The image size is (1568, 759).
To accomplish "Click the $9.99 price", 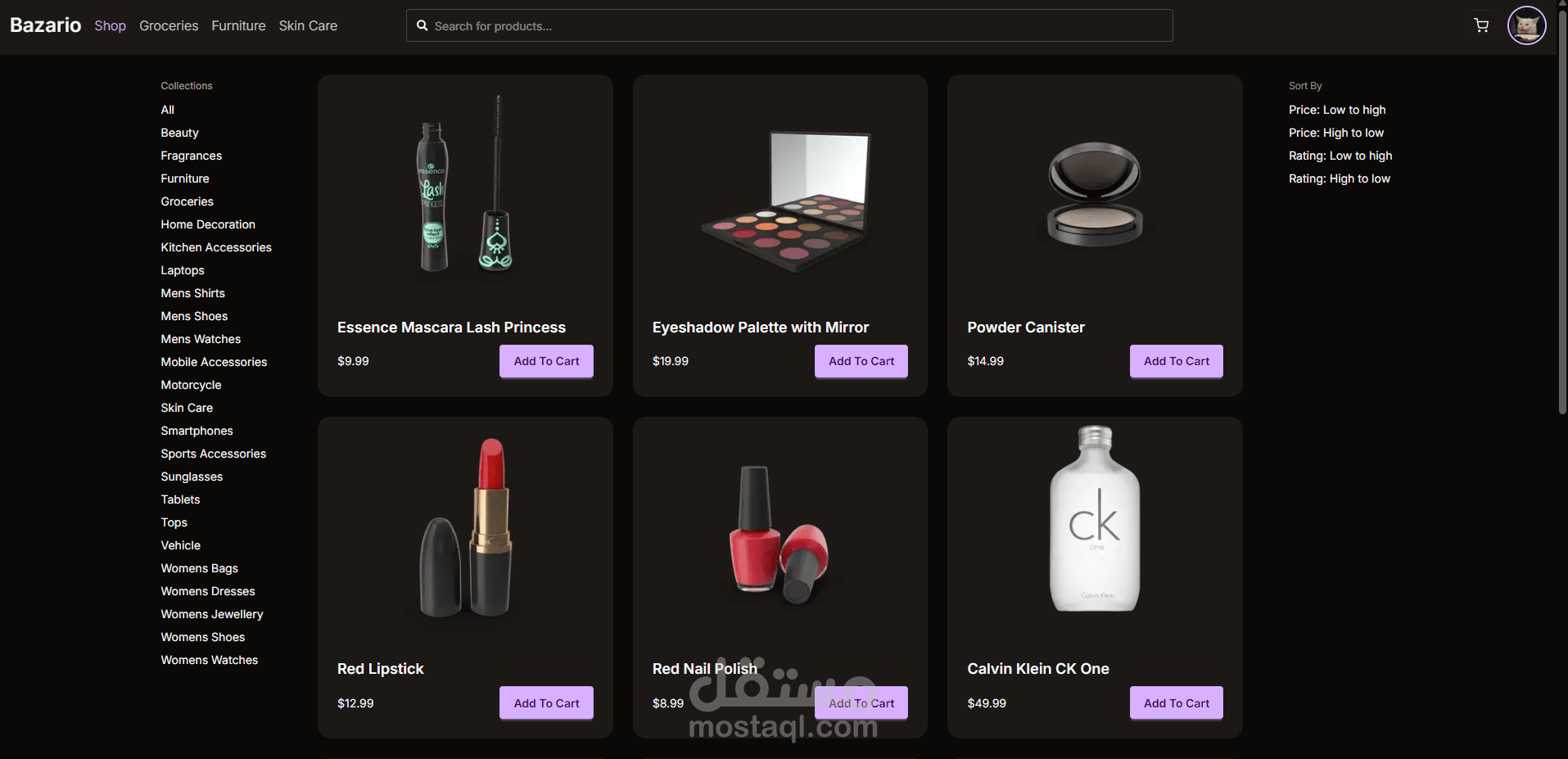I will tap(353, 361).
